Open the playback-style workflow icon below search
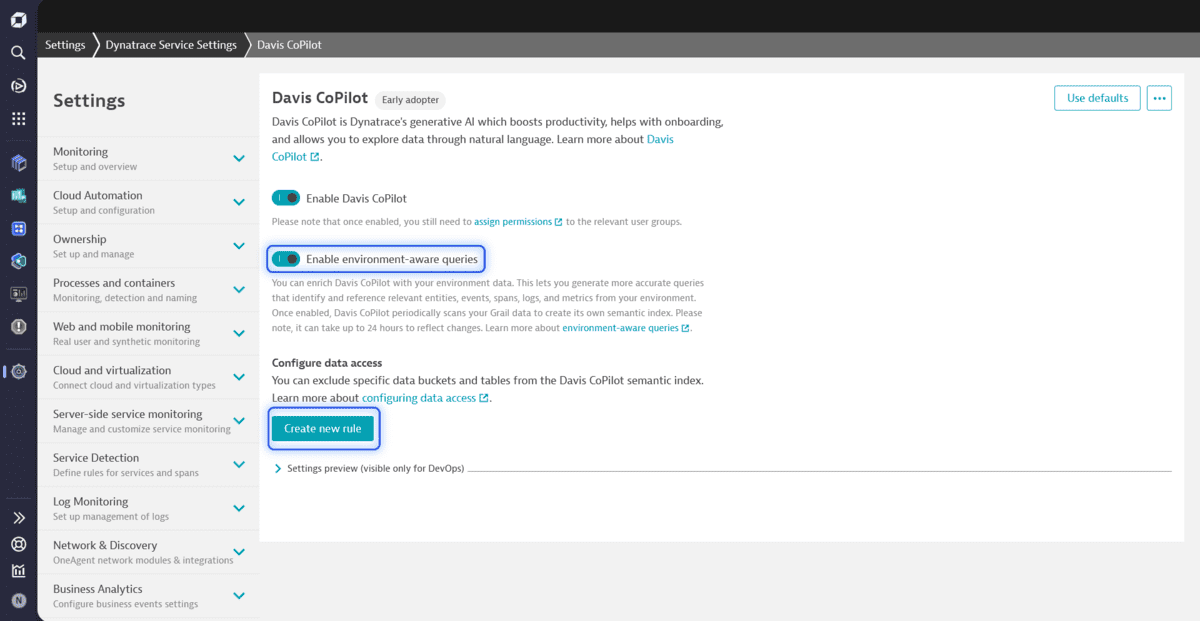The height and width of the screenshot is (621, 1200). tap(17, 86)
